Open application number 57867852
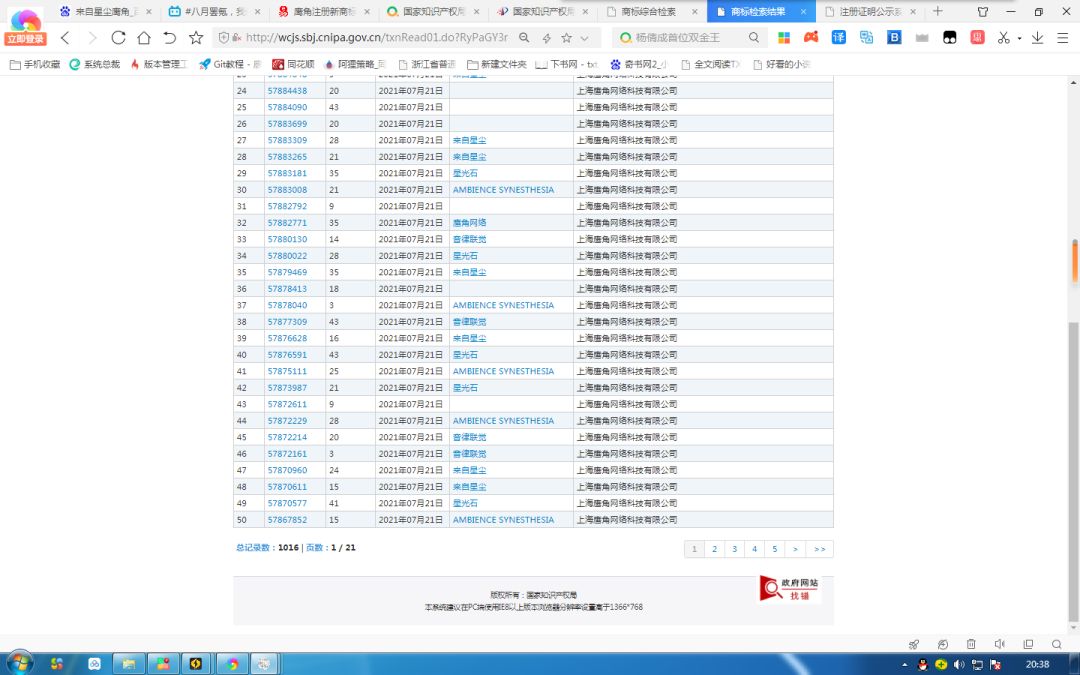This screenshot has width=1080, height=675. pyautogui.click(x=287, y=520)
